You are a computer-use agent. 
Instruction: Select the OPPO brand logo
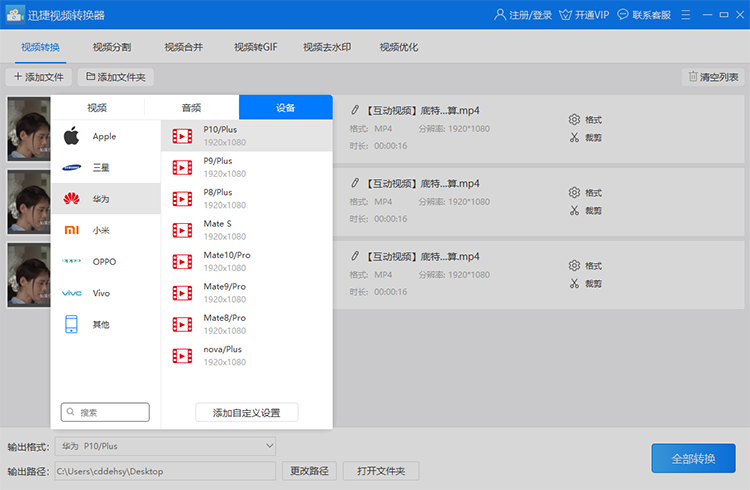[x=71, y=261]
